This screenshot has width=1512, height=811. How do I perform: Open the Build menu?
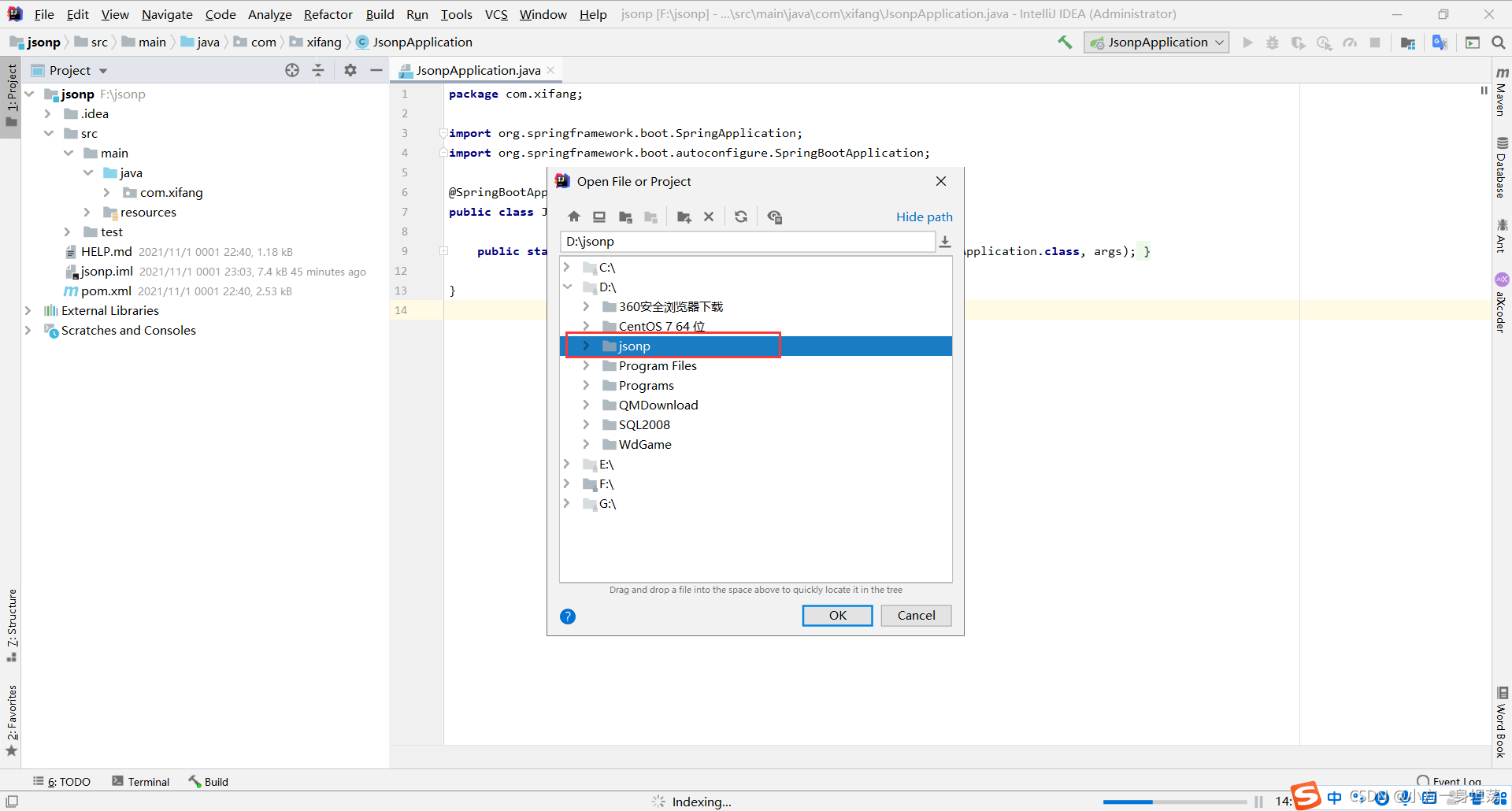point(380,14)
